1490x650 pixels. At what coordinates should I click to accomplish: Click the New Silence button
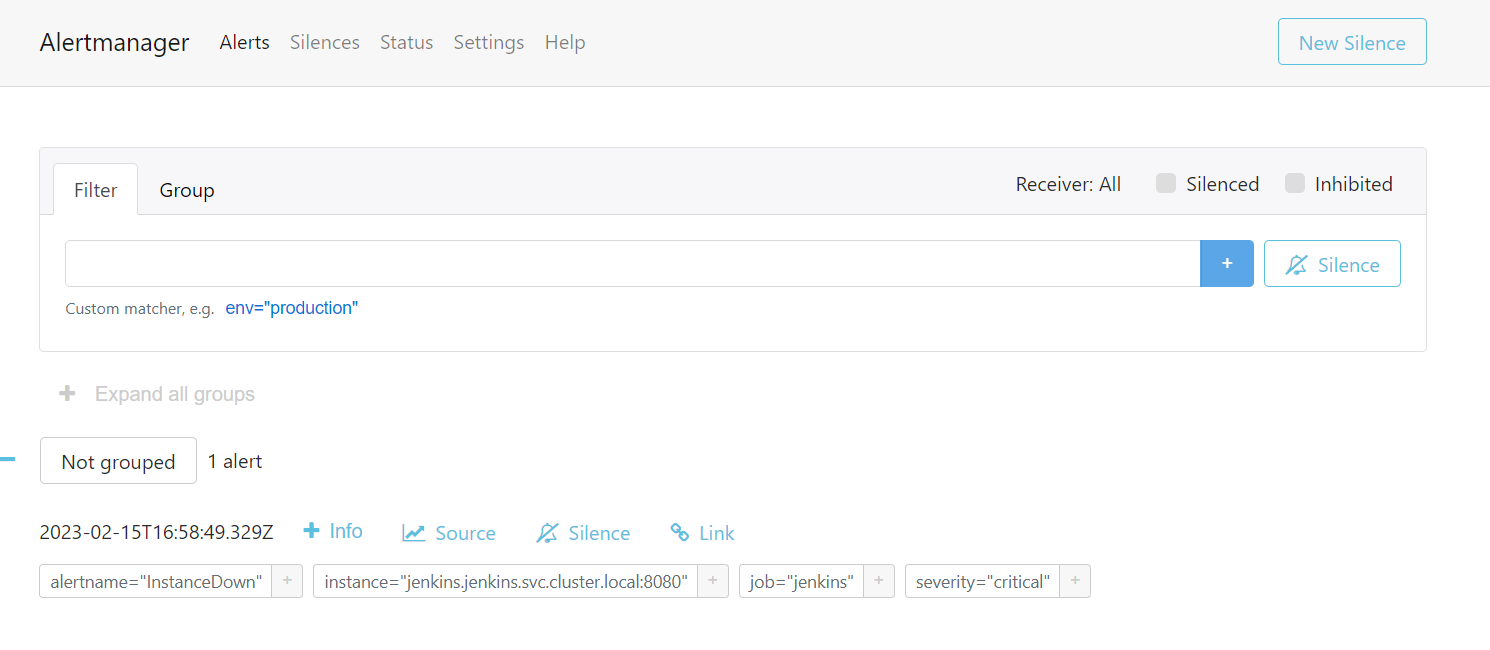point(1351,42)
